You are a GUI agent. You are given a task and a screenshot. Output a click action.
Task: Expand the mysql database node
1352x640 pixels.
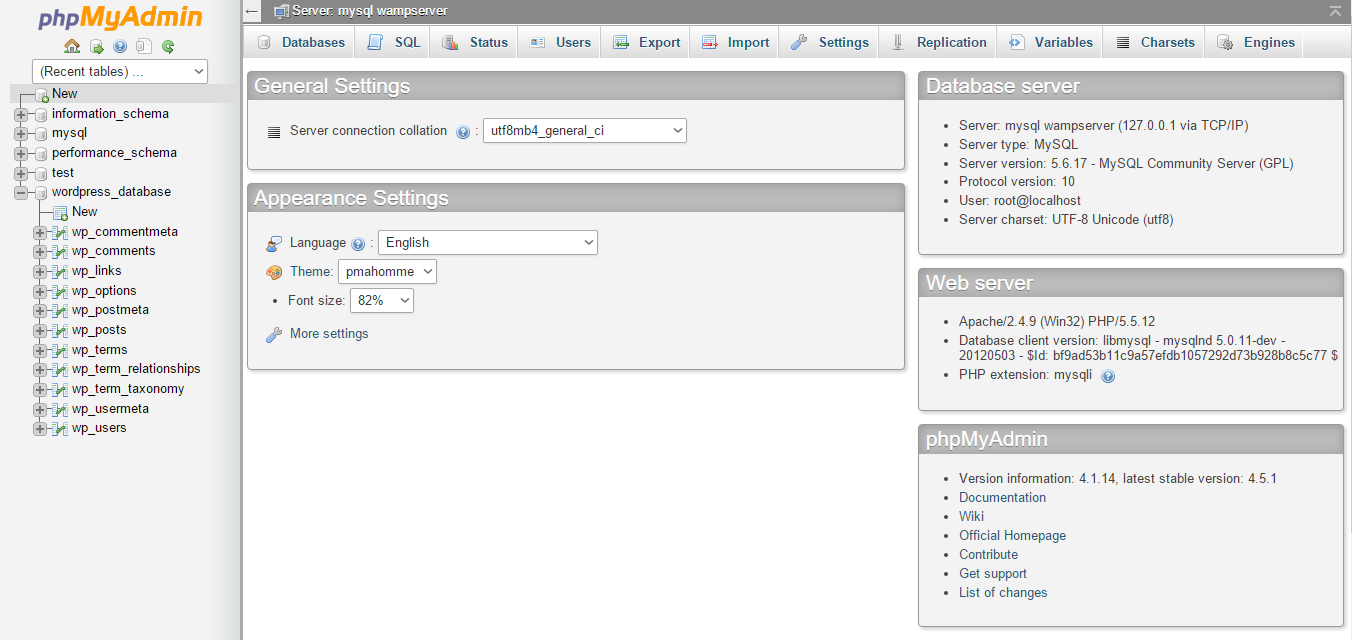(21, 134)
